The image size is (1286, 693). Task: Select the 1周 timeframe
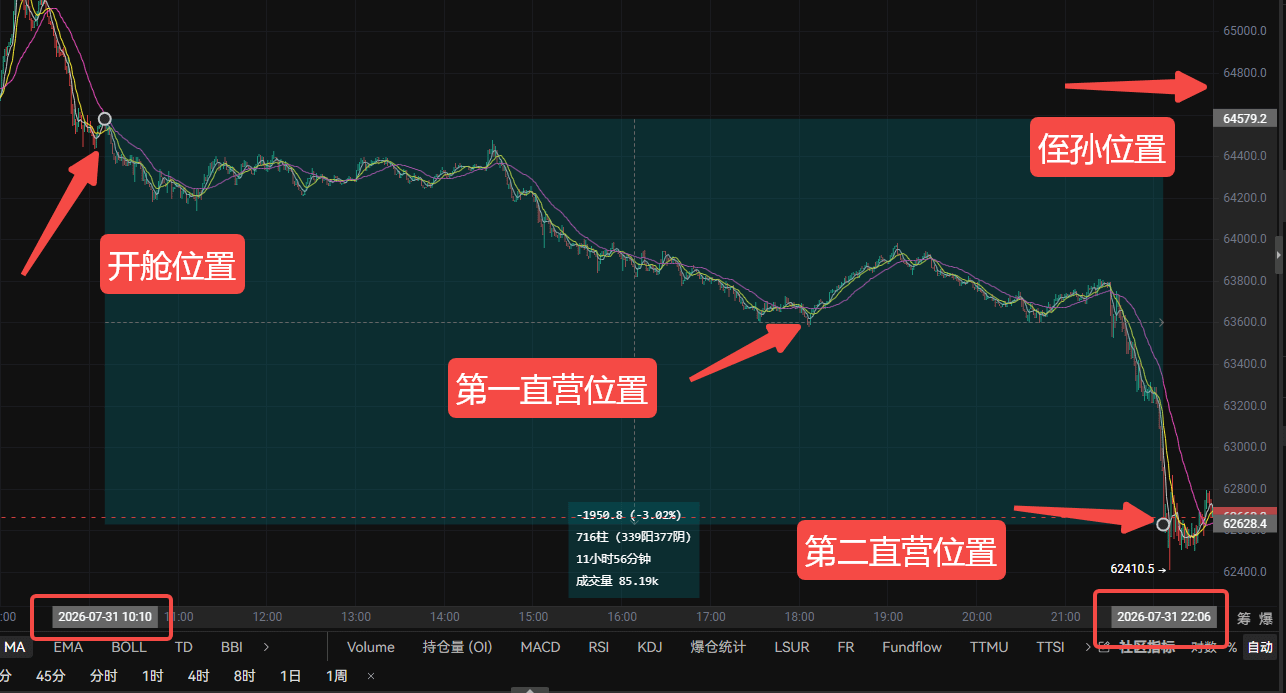coord(337,676)
